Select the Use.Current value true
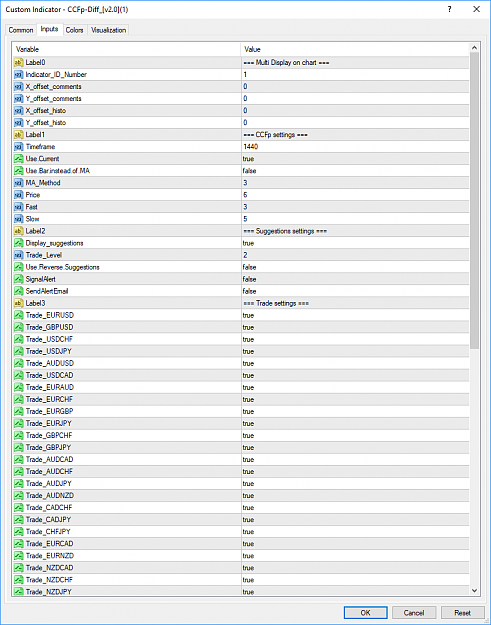Screen dimensions: 491x625 pyautogui.click(x=248, y=159)
